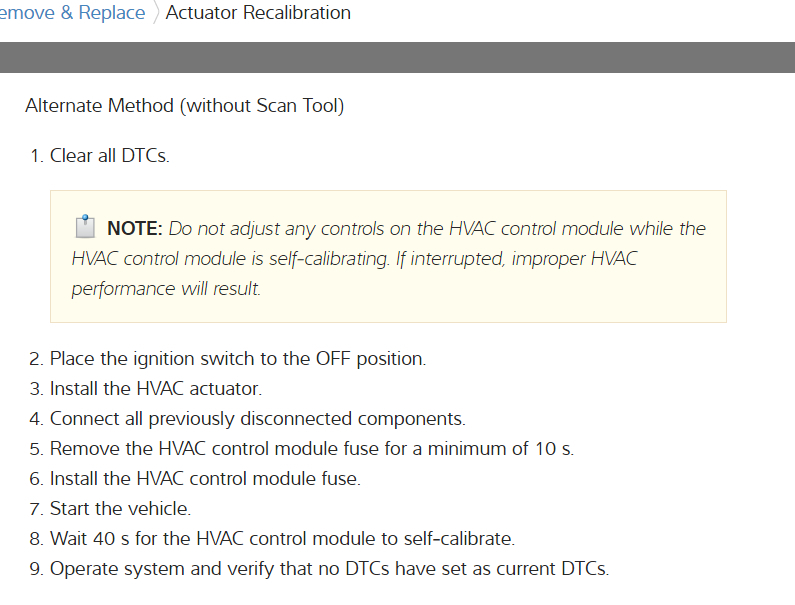Viewport: 795px width, 605px height.
Task: Click the breadcrumb separator chevron
Action: 155,13
